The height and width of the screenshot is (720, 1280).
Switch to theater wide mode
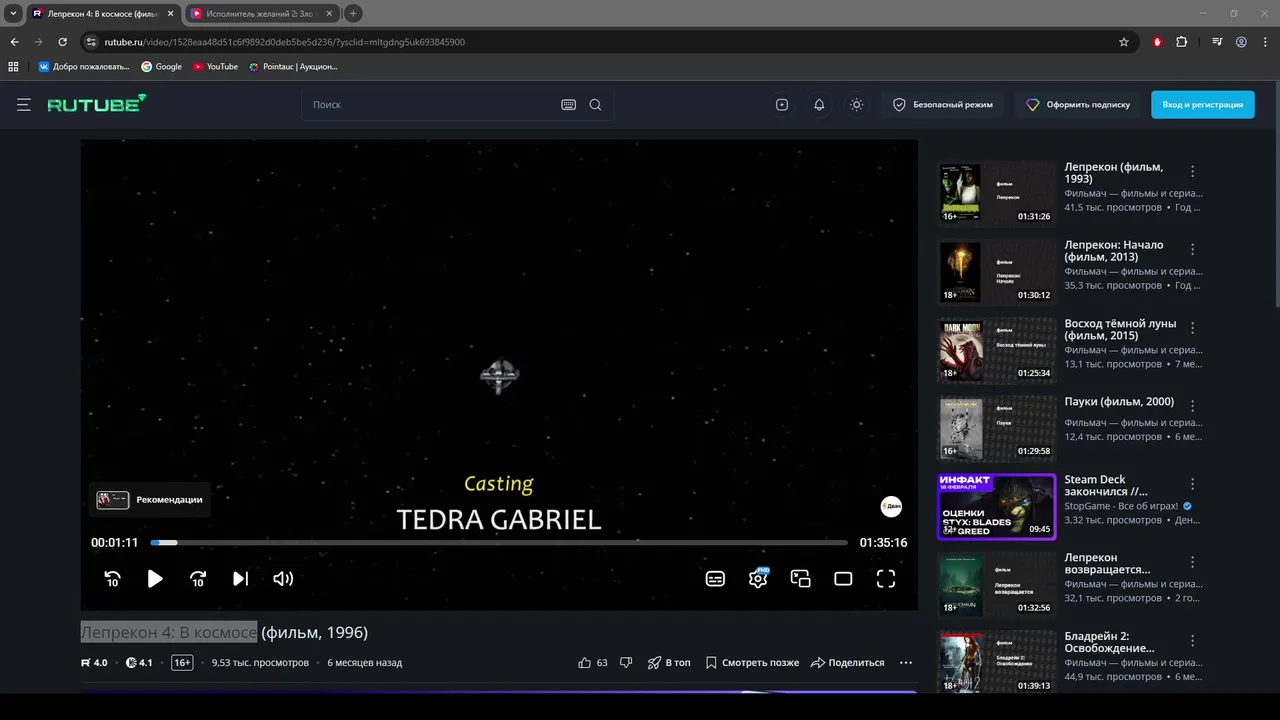tap(843, 578)
